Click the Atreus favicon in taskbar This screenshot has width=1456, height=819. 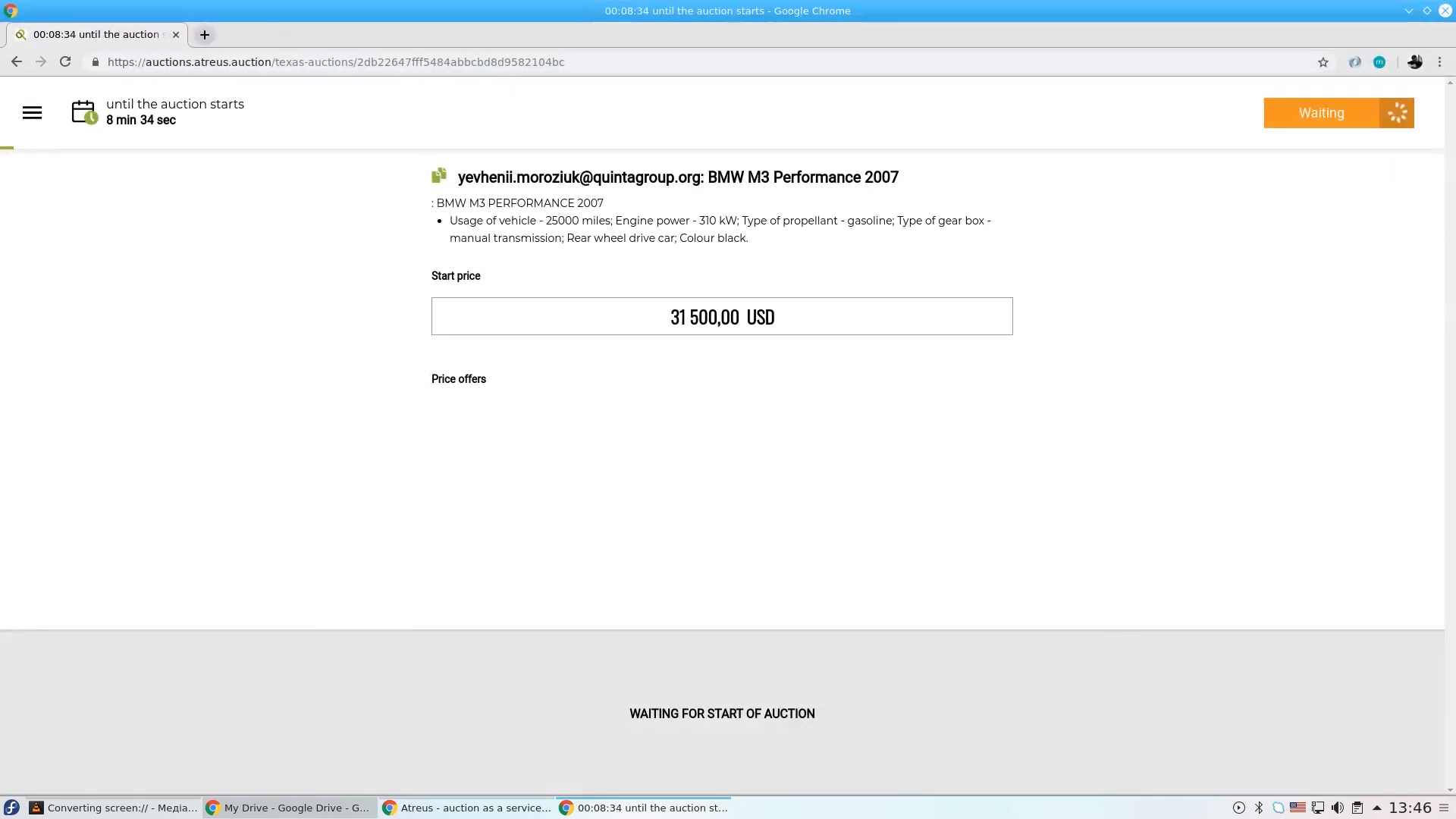389,808
